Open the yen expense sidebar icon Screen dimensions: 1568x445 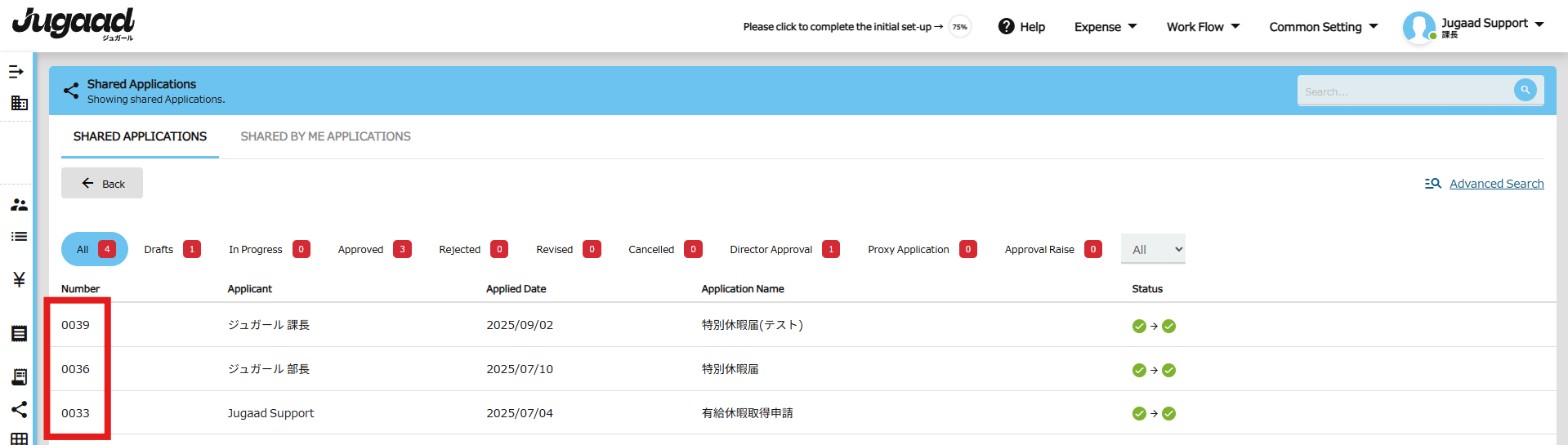click(x=19, y=279)
